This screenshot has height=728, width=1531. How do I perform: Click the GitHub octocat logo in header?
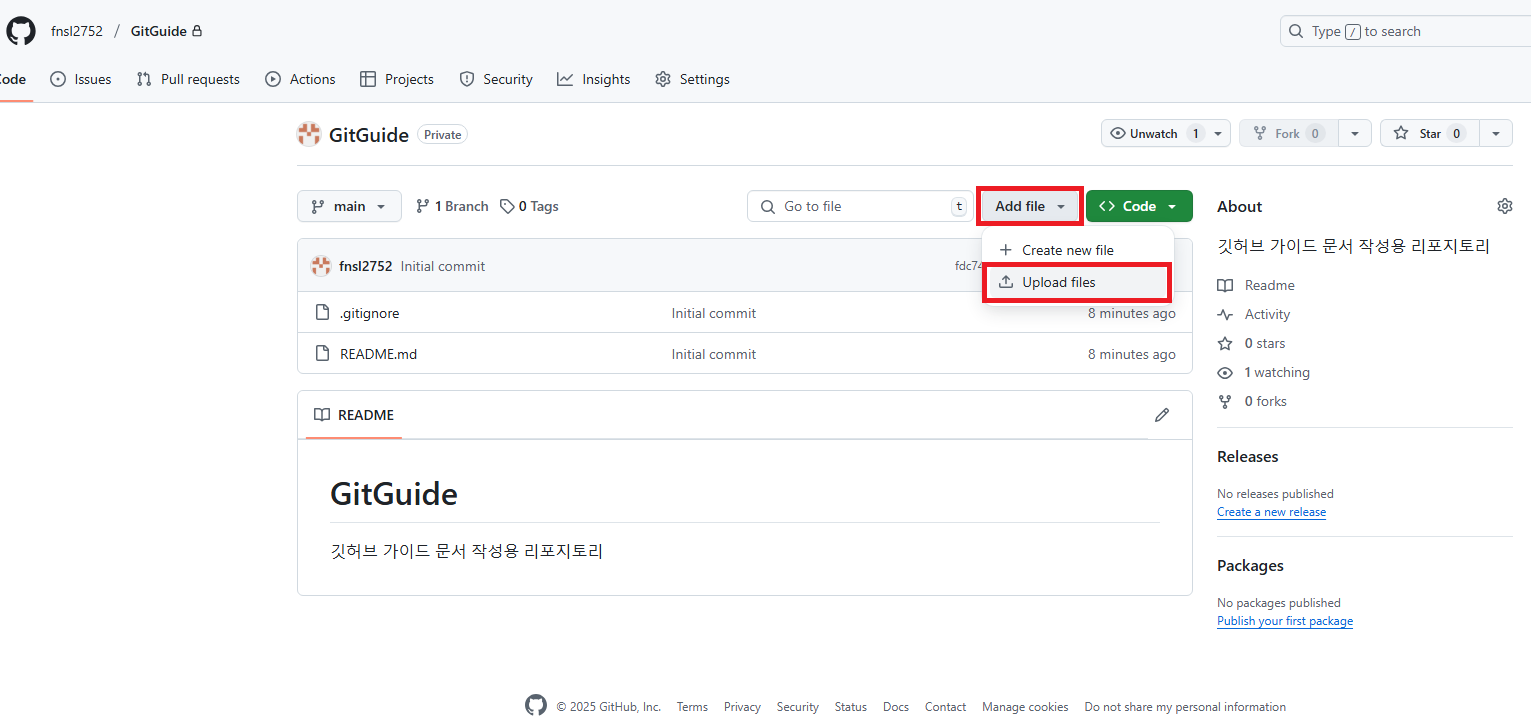20,31
